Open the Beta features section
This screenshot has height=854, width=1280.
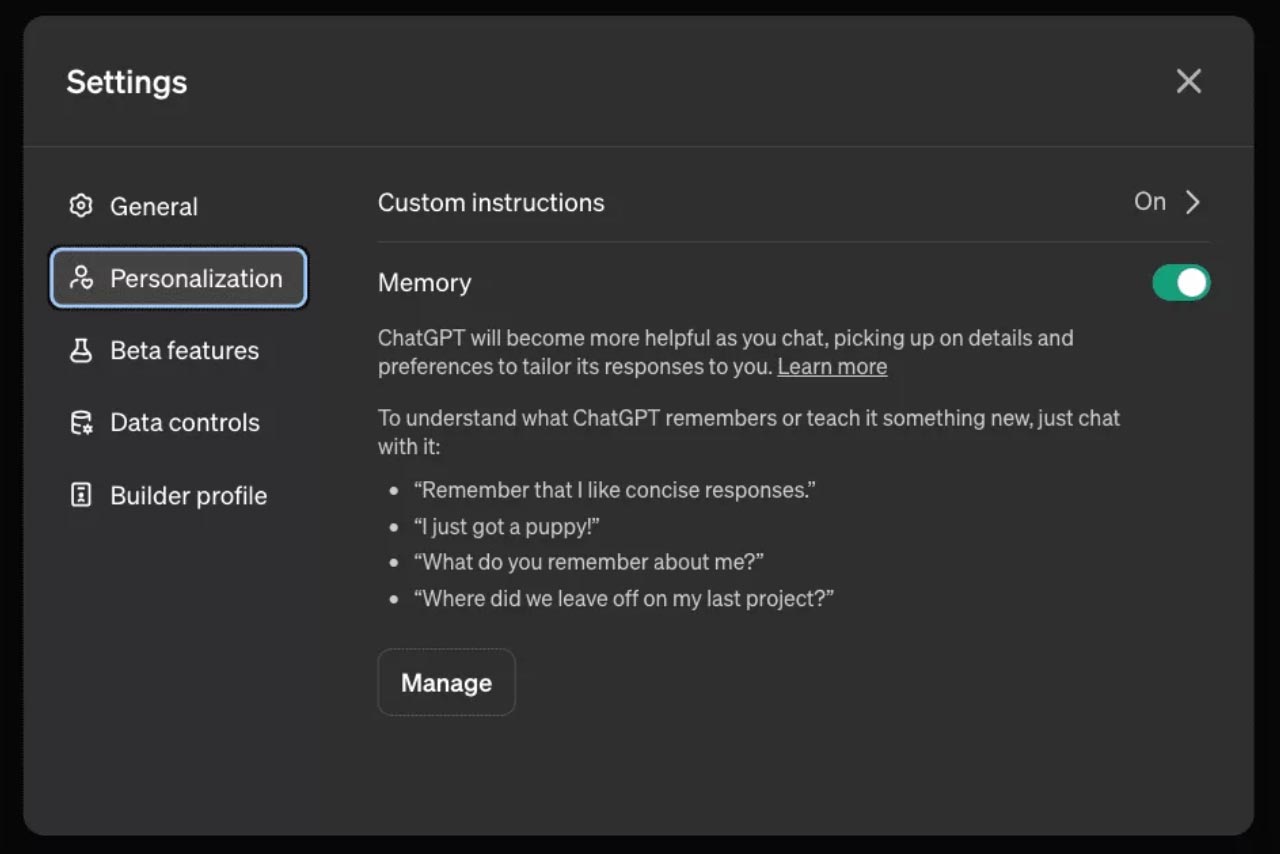(184, 351)
